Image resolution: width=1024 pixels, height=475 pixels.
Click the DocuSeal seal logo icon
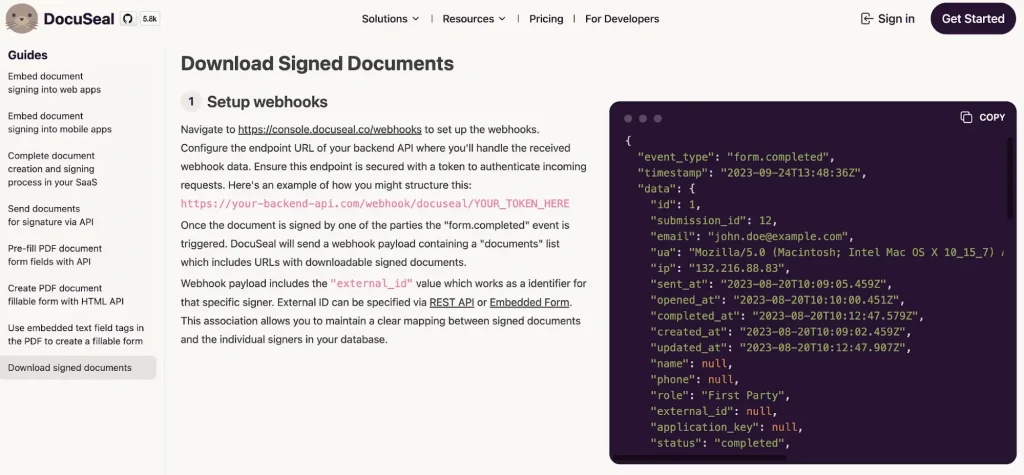[x=22, y=18]
